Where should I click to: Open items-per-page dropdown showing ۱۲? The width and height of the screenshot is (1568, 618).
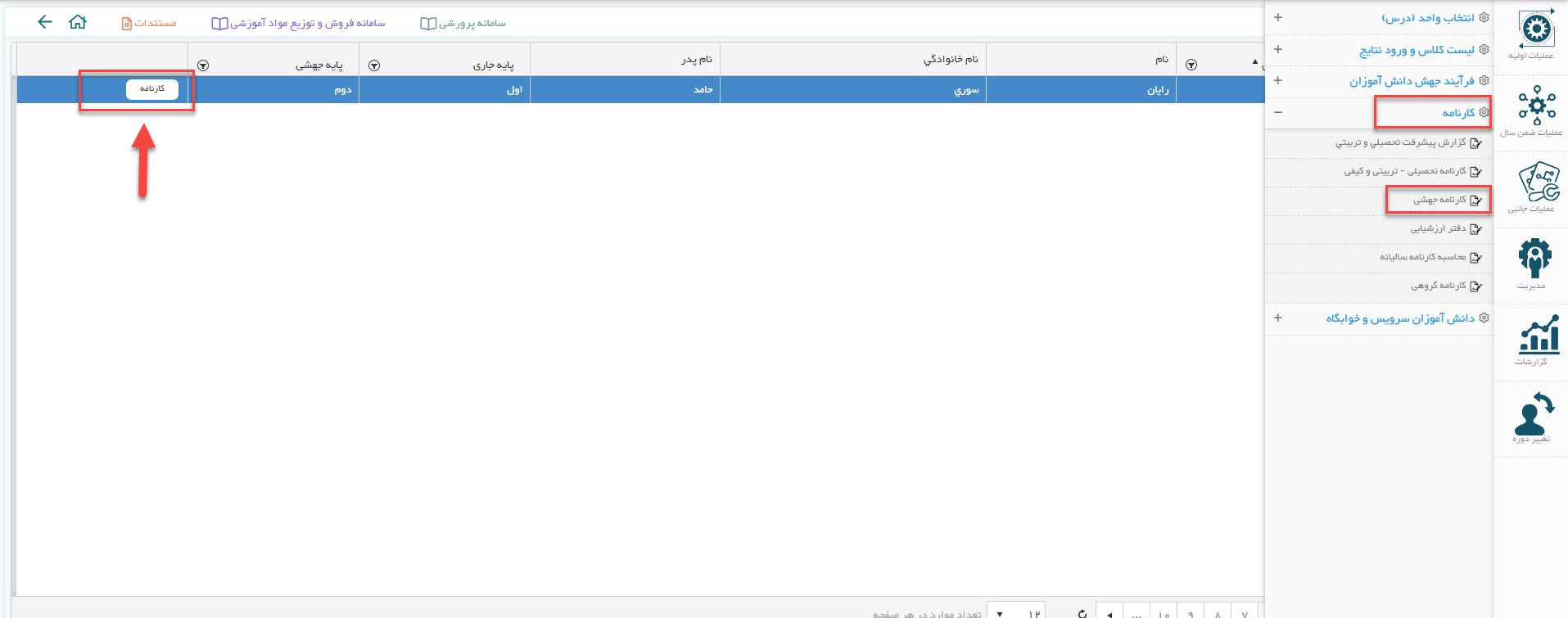tap(1015, 613)
